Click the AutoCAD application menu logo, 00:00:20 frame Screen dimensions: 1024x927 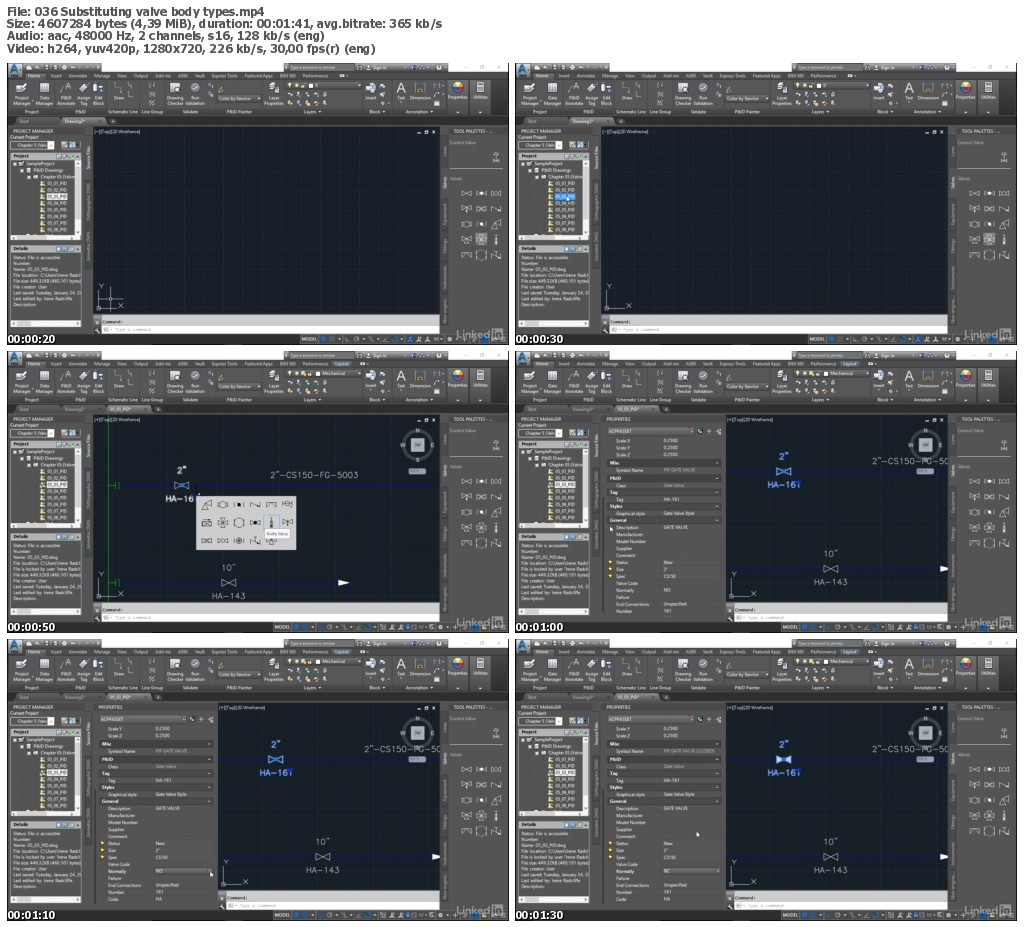[16, 71]
